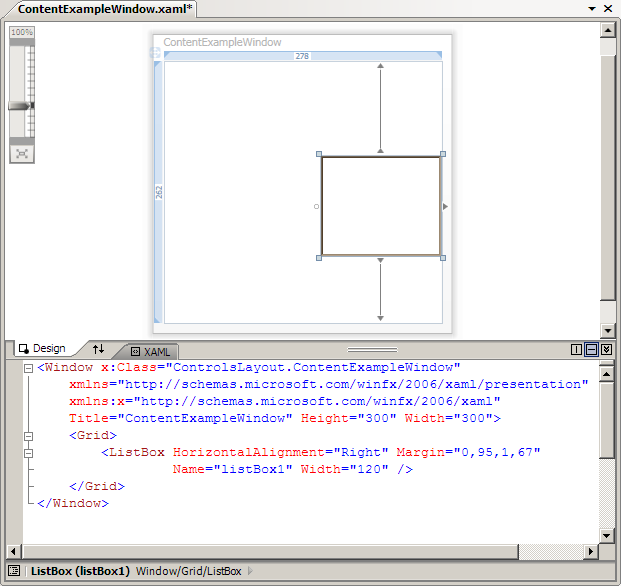Click the grid move handle icon
621x586 pixels.
pos(155,52)
